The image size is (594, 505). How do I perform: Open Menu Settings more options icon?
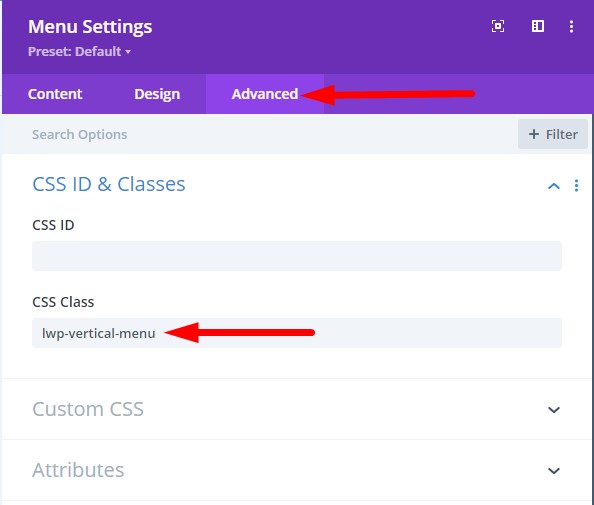[x=571, y=27]
